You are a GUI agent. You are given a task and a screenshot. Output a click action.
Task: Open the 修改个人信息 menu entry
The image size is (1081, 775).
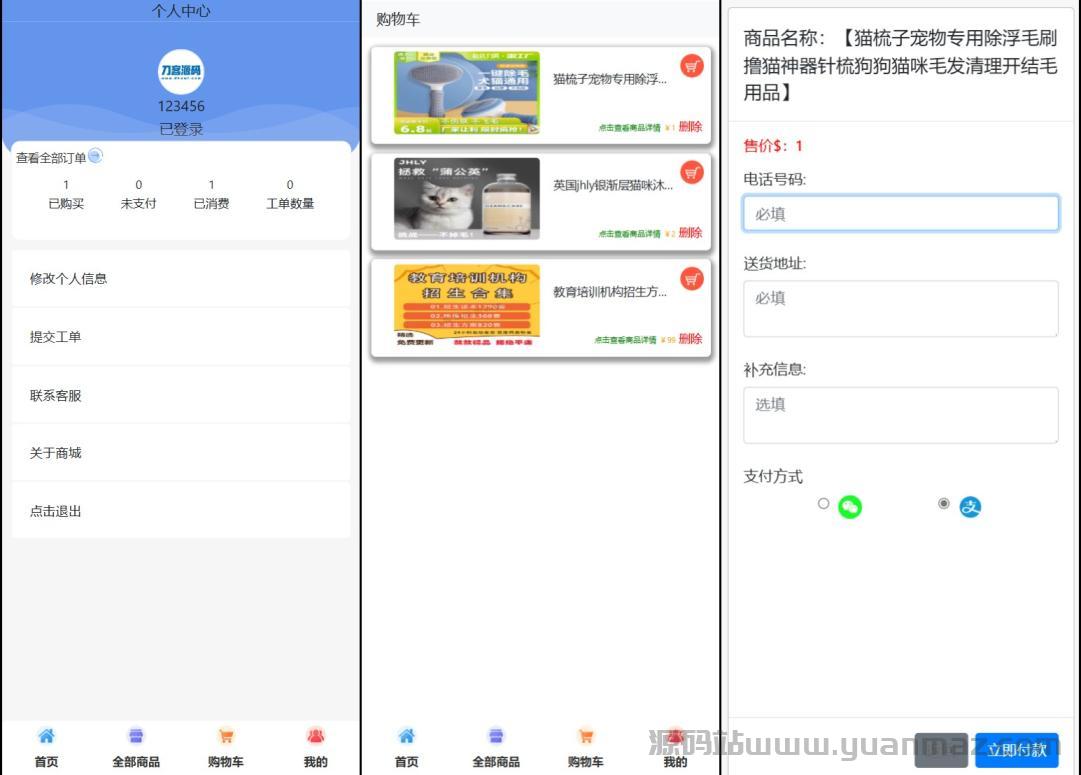click(x=181, y=279)
